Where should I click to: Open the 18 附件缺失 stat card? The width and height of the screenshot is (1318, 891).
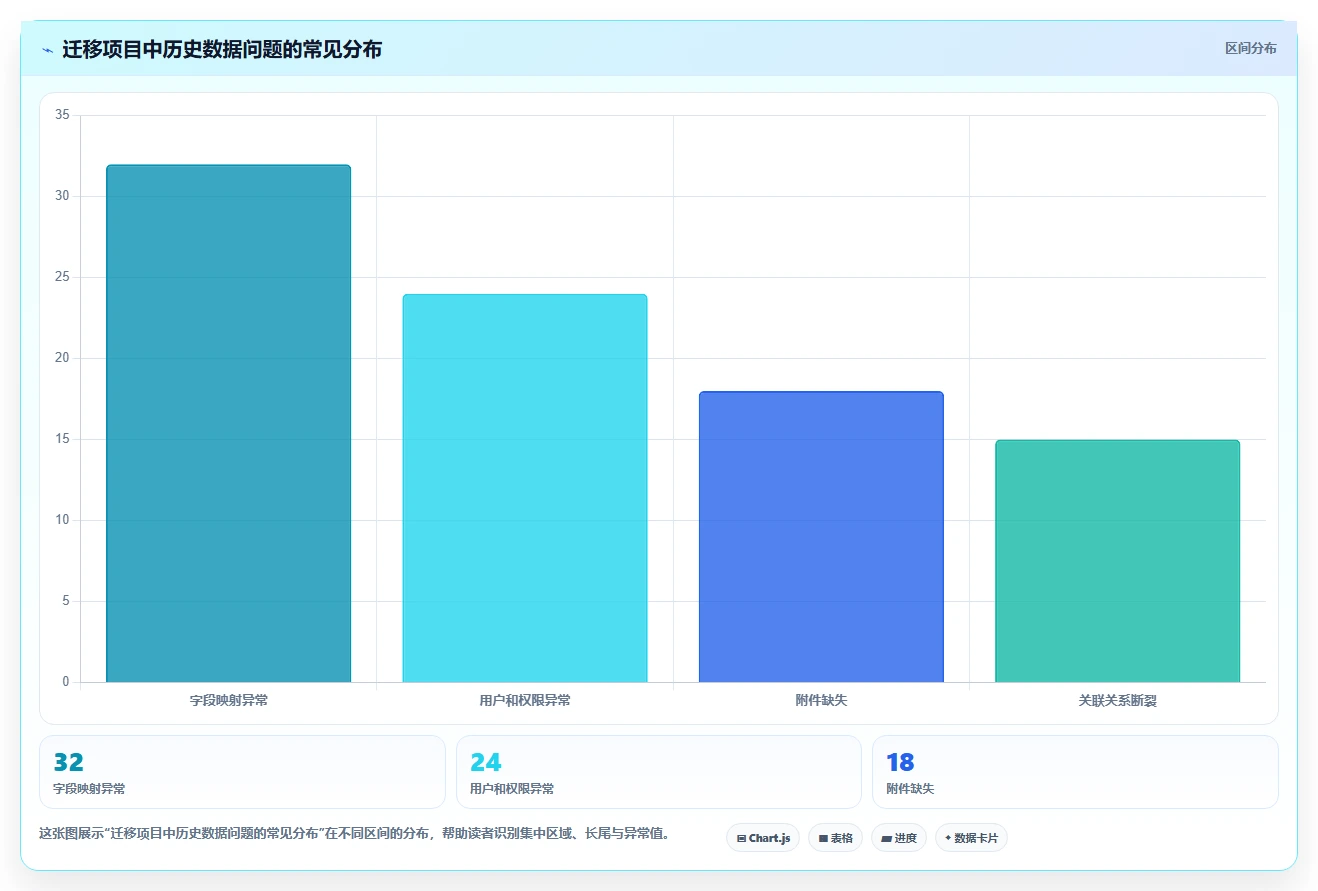click(x=1075, y=772)
